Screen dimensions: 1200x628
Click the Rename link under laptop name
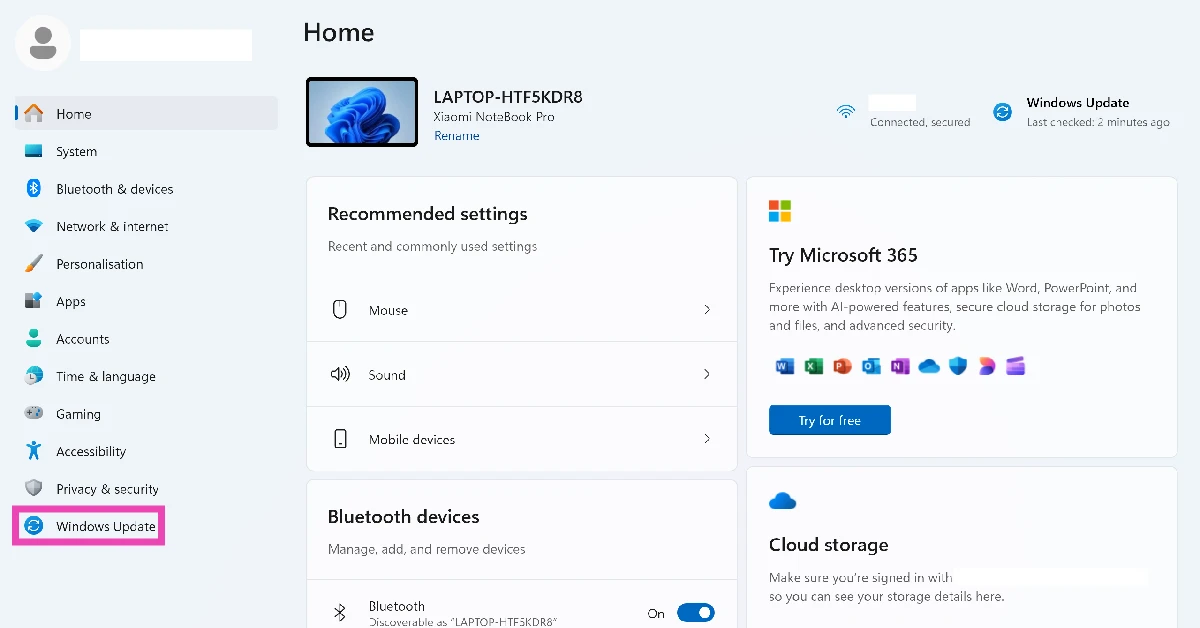coord(456,136)
